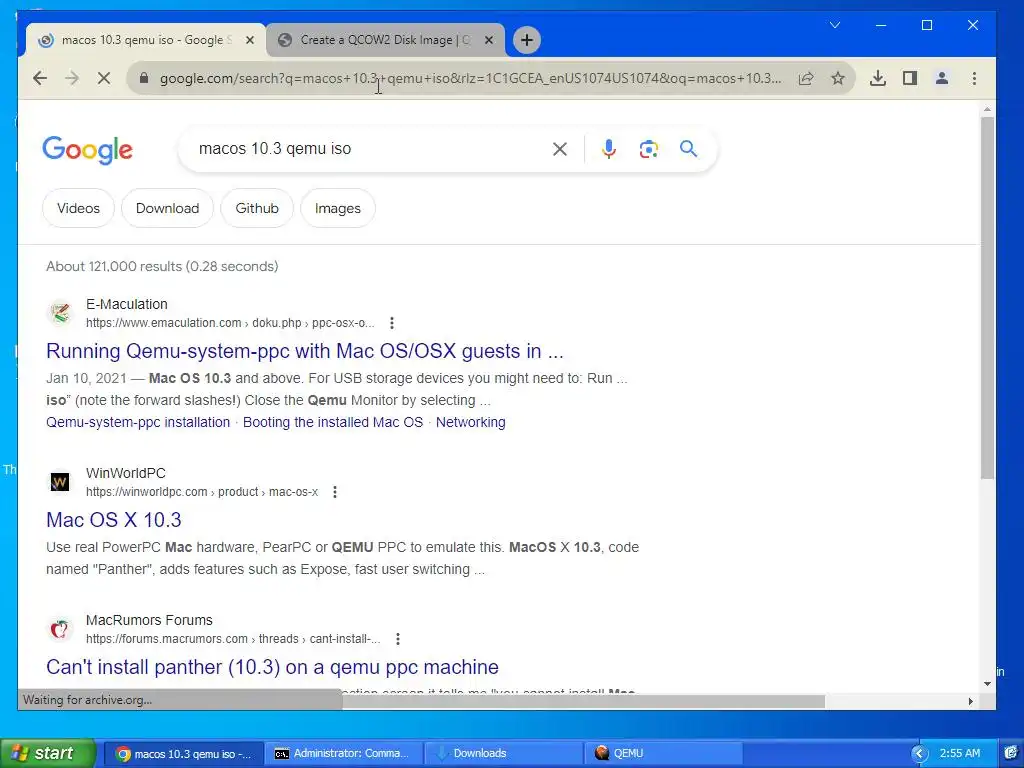1024x768 pixels.
Task: Open a new tab with plus button
Action: (x=526, y=40)
